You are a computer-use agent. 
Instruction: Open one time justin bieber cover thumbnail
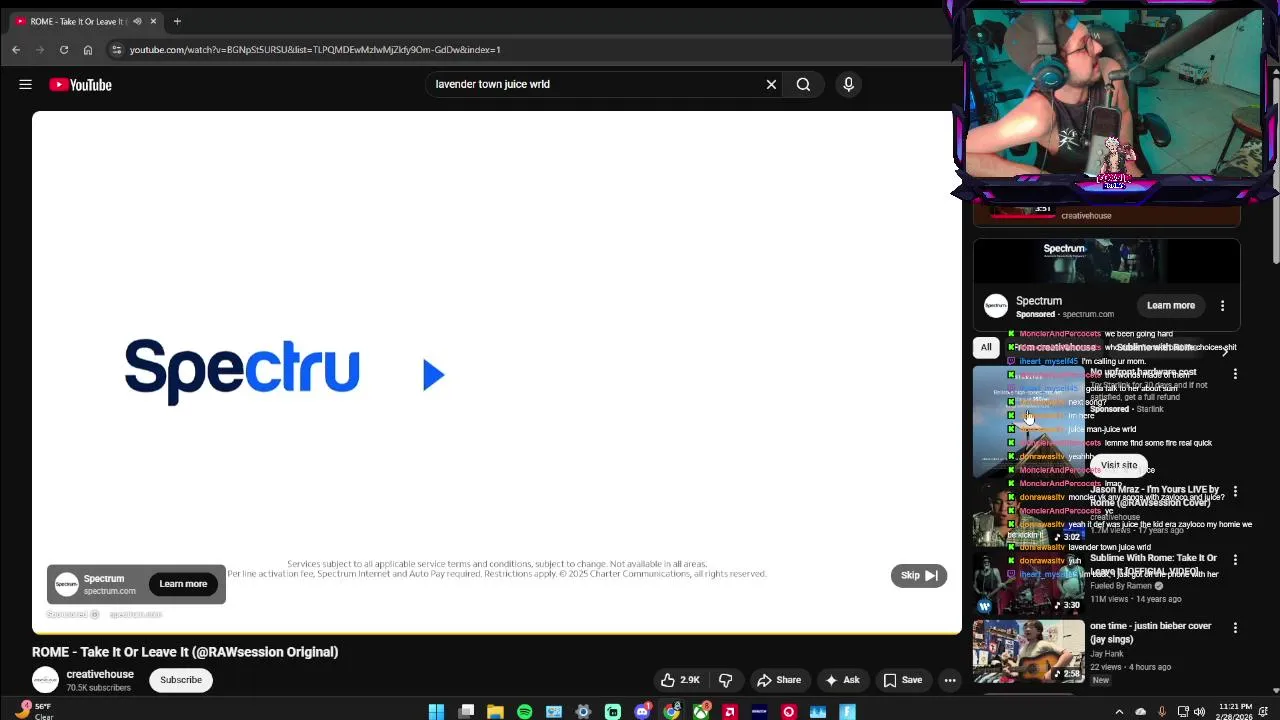pos(1029,651)
